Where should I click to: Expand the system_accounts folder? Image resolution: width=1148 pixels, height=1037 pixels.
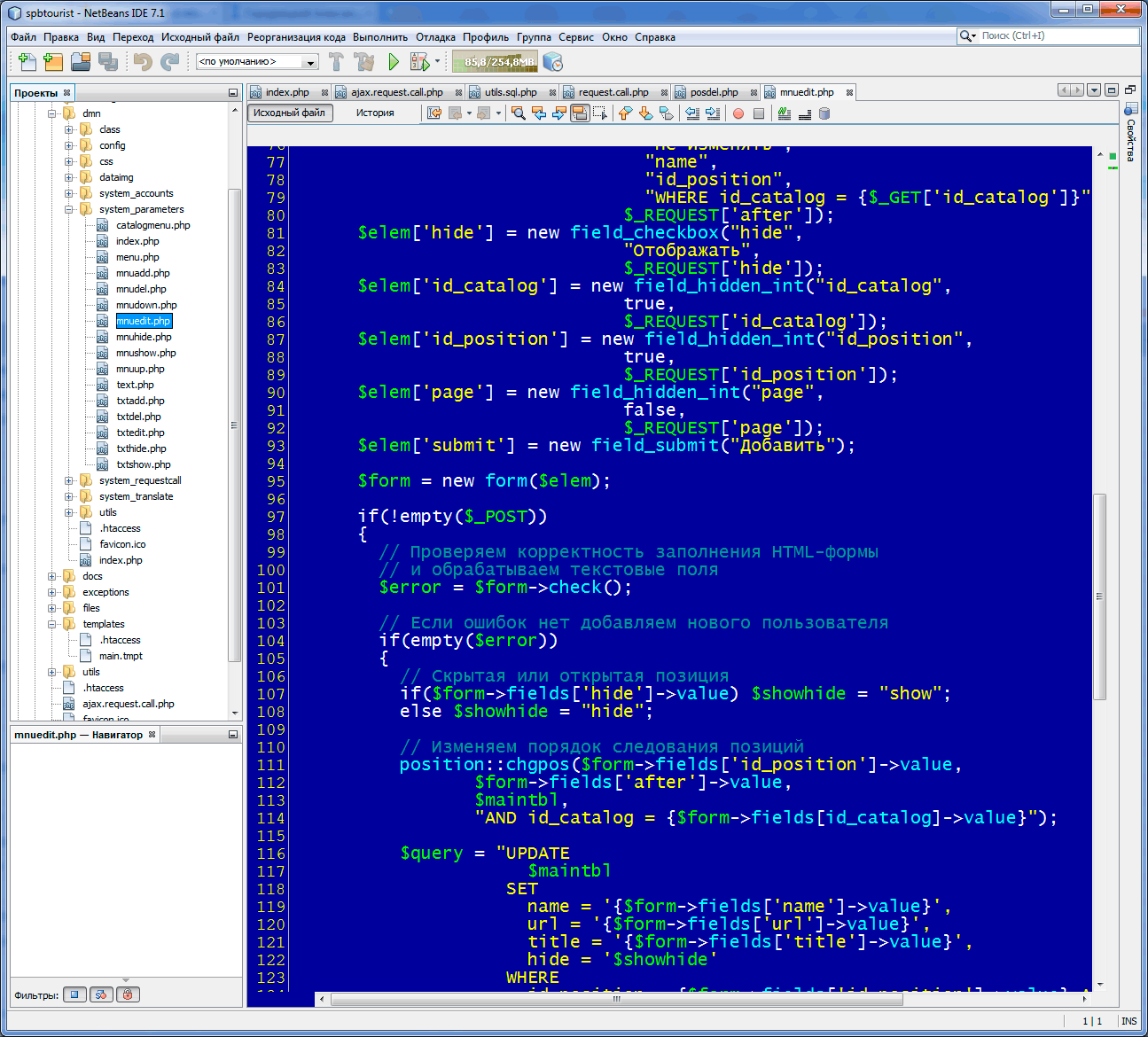(69, 193)
